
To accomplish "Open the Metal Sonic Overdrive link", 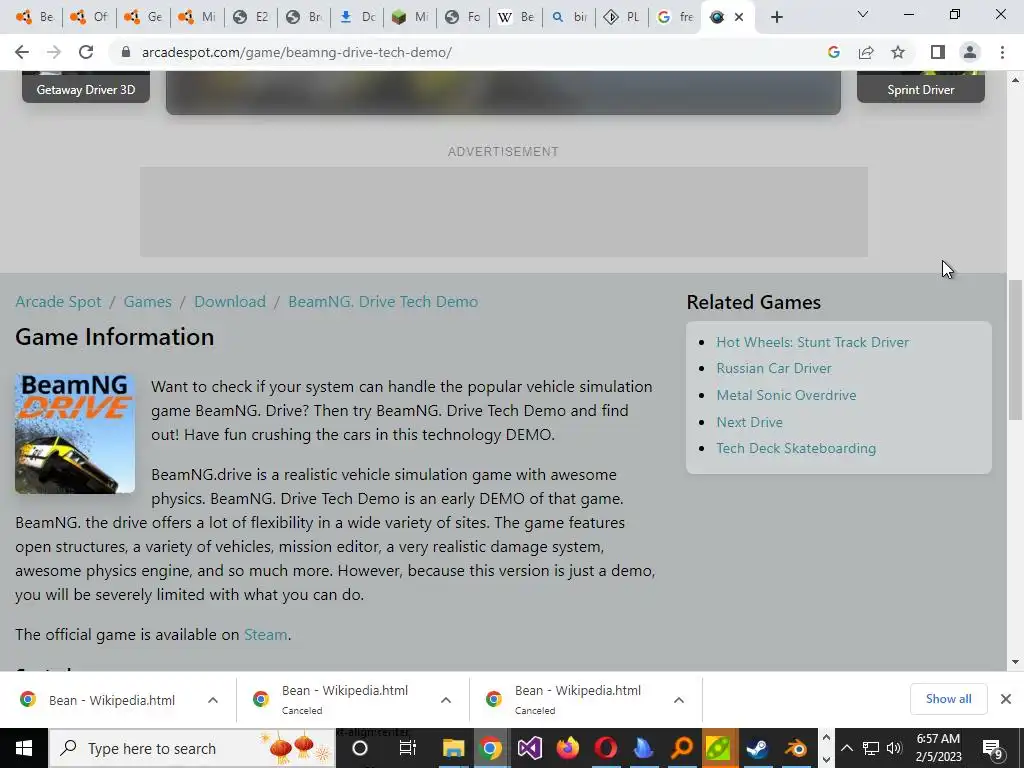I will tap(786, 395).
